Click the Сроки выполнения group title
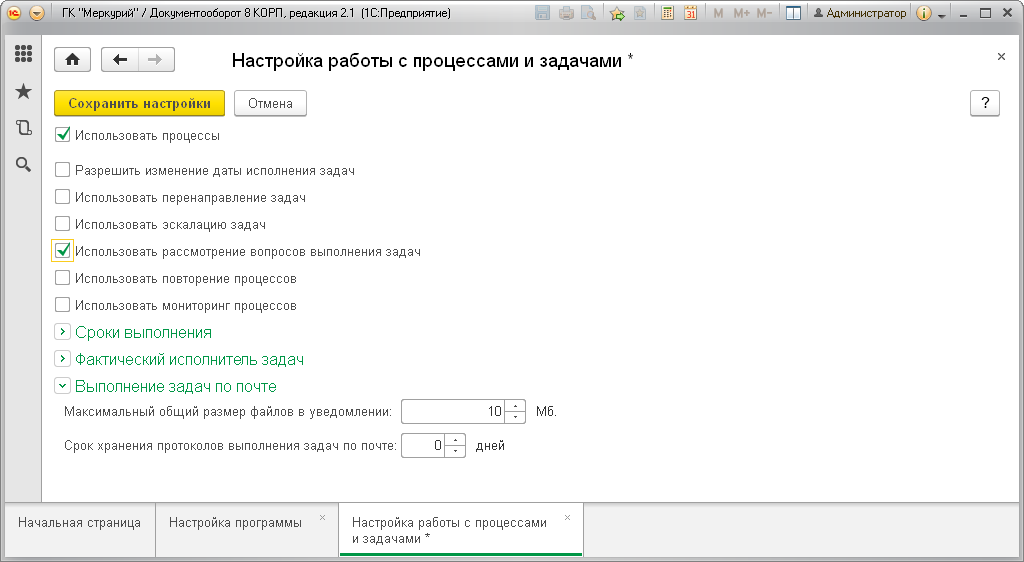The width and height of the screenshot is (1024, 562). 143,332
